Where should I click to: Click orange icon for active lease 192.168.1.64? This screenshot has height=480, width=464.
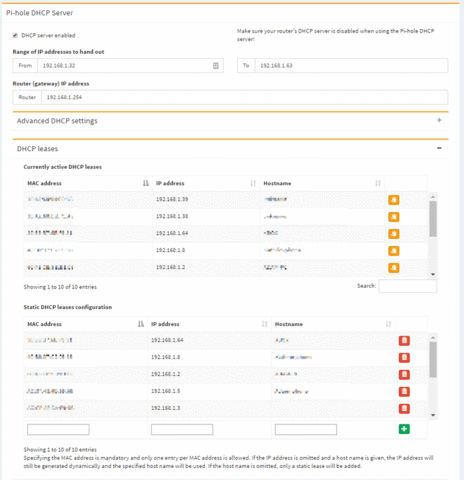tap(393, 234)
